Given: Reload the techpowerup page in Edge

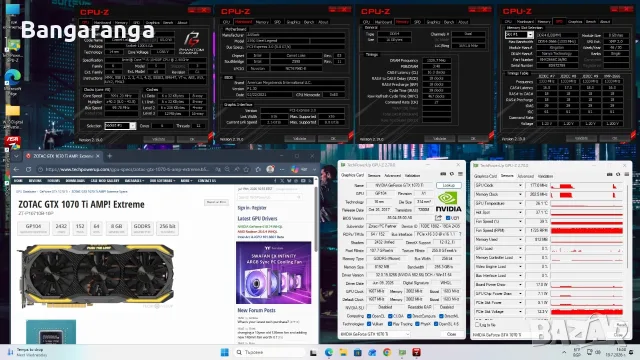Looking at the screenshot, I should (29, 169).
